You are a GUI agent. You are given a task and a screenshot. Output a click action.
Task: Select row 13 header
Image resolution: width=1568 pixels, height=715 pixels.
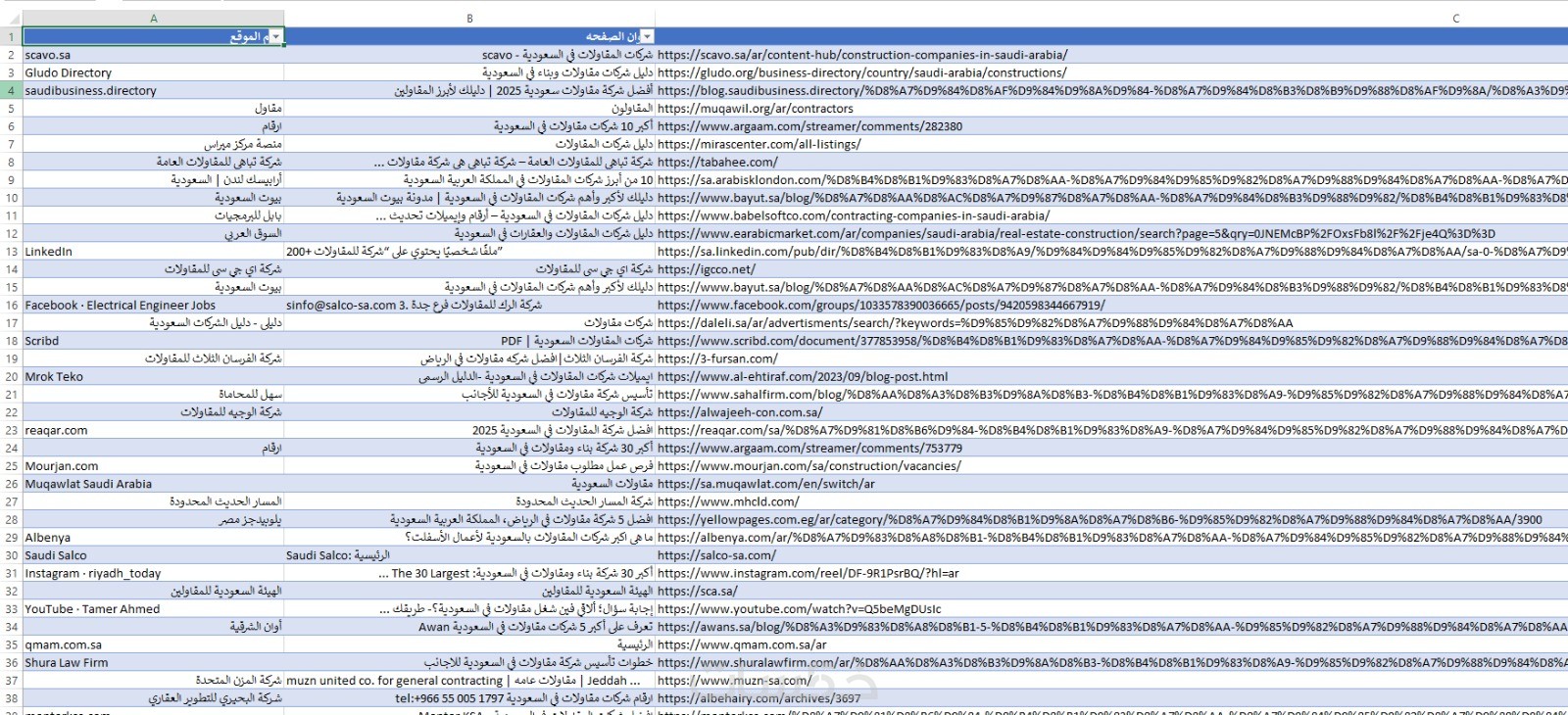11,252
